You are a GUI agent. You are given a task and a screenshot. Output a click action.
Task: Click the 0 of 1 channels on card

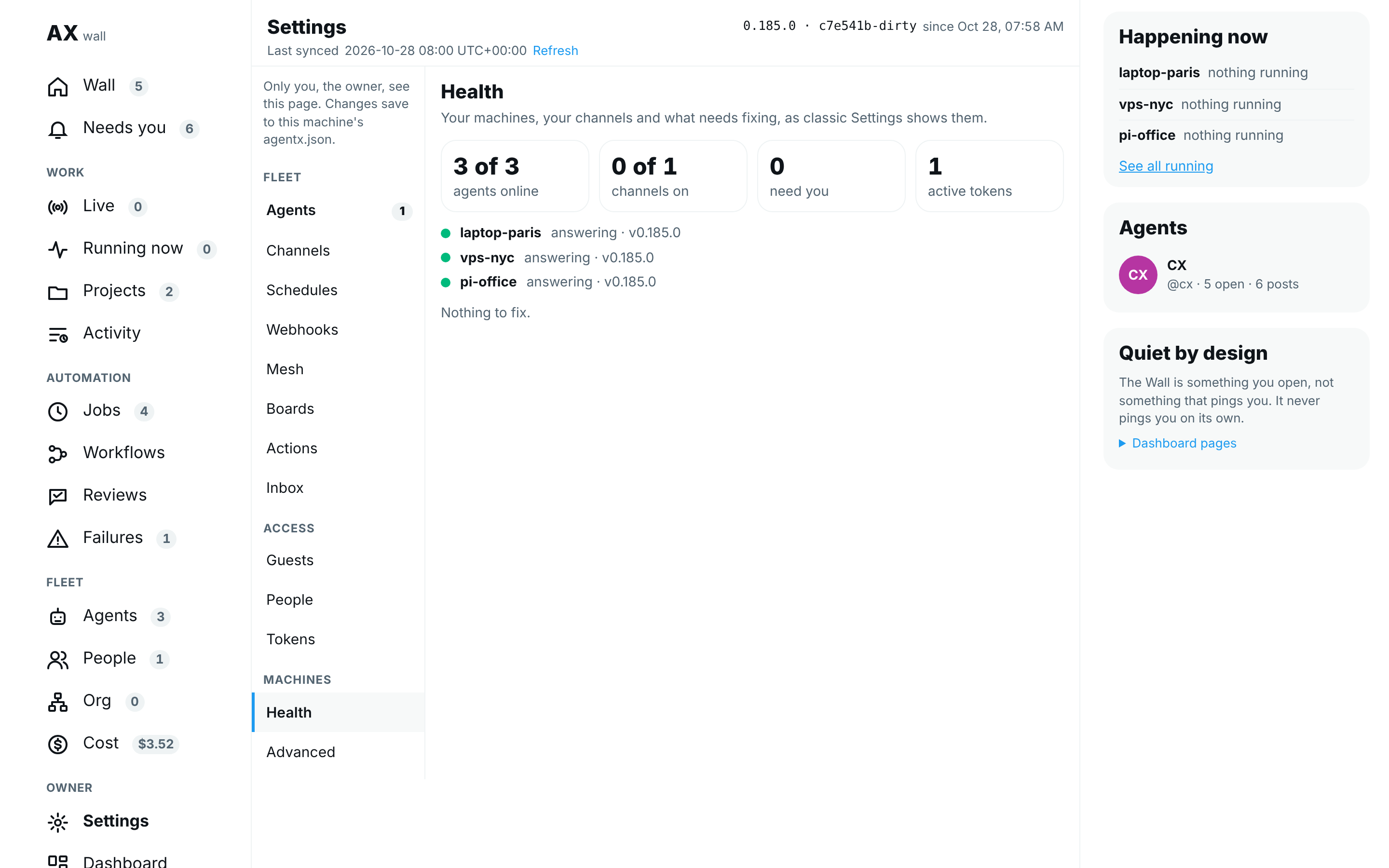click(x=673, y=176)
